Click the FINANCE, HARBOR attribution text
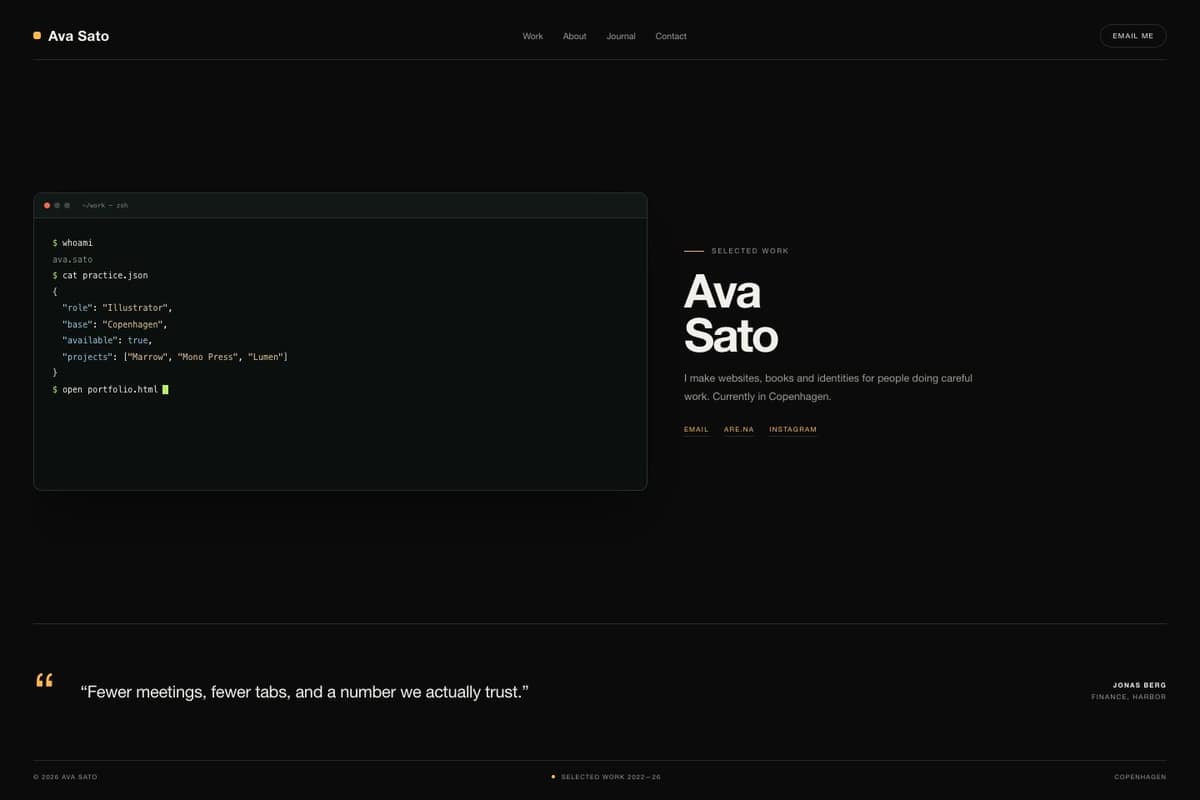The width and height of the screenshot is (1200, 800). pos(1129,697)
